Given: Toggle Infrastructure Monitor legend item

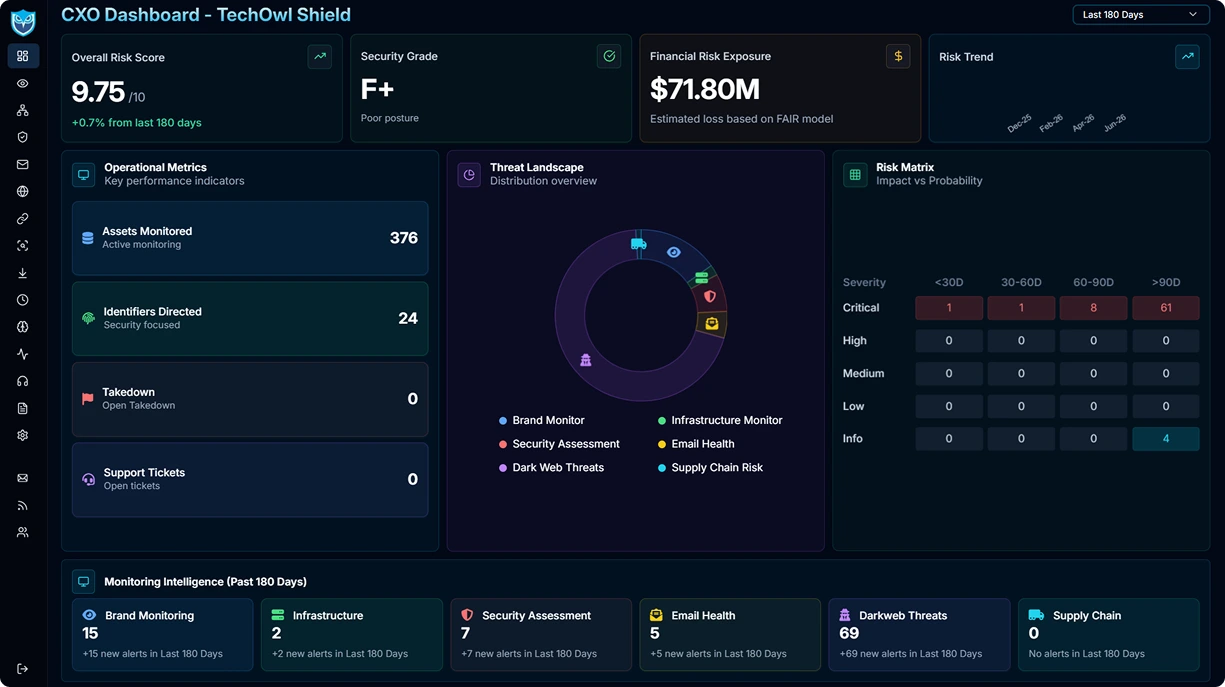Looking at the screenshot, I should [x=720, y=421].
